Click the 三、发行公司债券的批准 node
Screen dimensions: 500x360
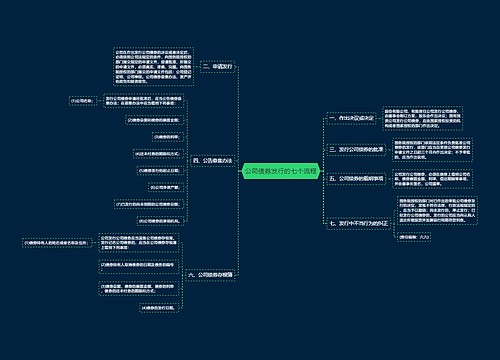pos(356,150)
